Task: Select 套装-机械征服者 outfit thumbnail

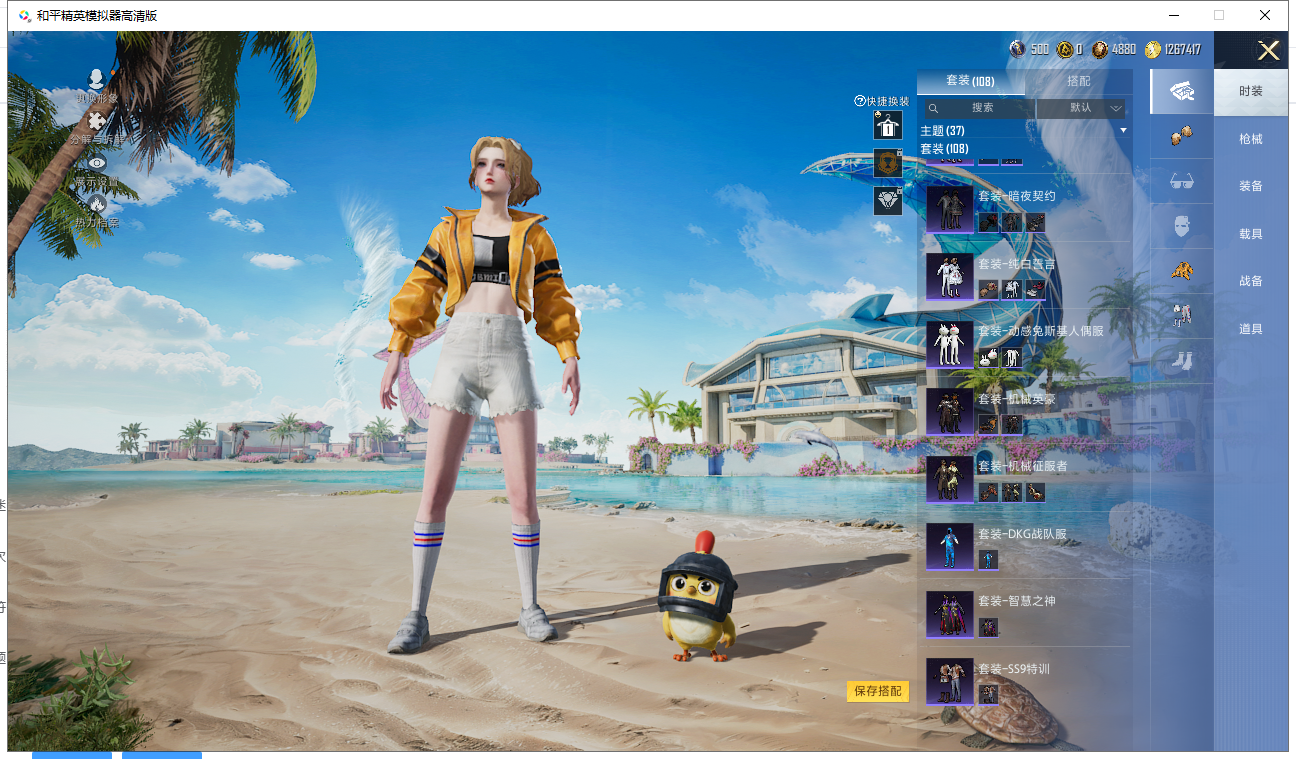Action: pos(950,479)
